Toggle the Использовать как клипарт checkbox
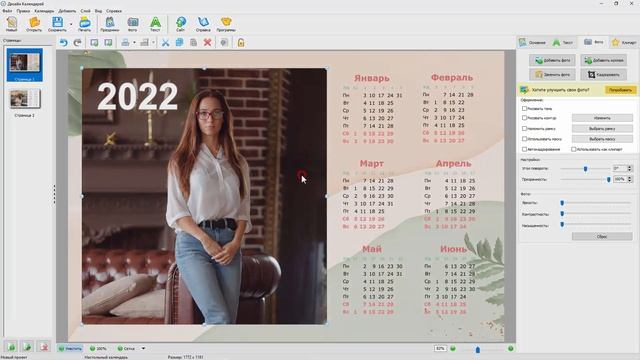This screenshot has height=360, width=640. (573, 149)
